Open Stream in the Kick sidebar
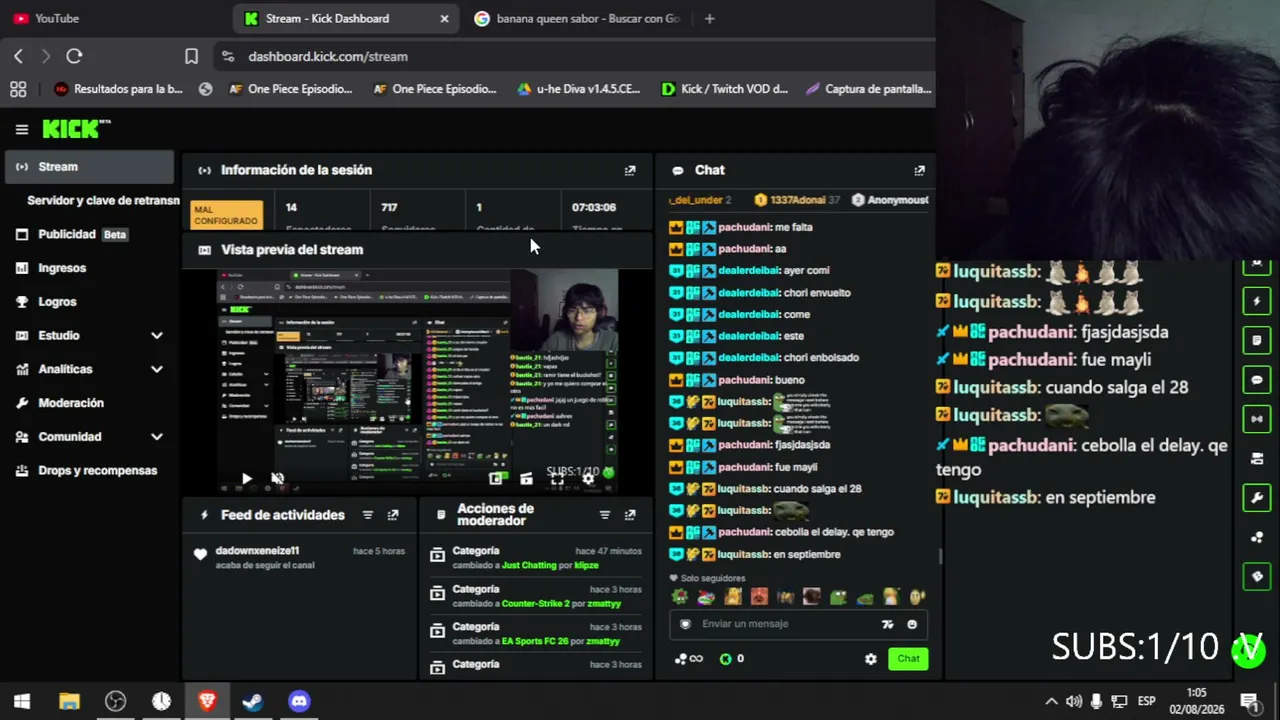 (x=90, y=167)
